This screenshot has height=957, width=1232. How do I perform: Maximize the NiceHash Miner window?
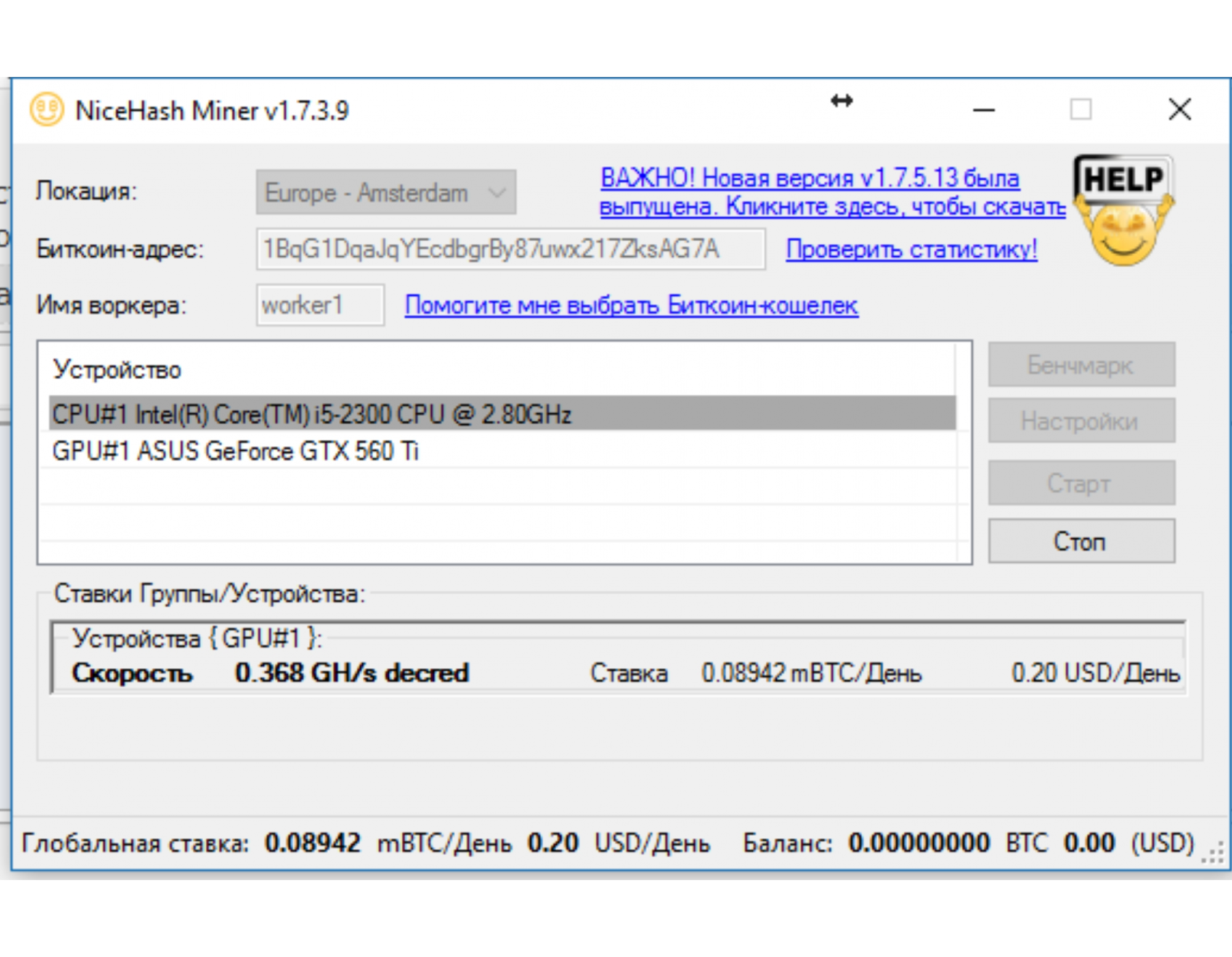1081,110
